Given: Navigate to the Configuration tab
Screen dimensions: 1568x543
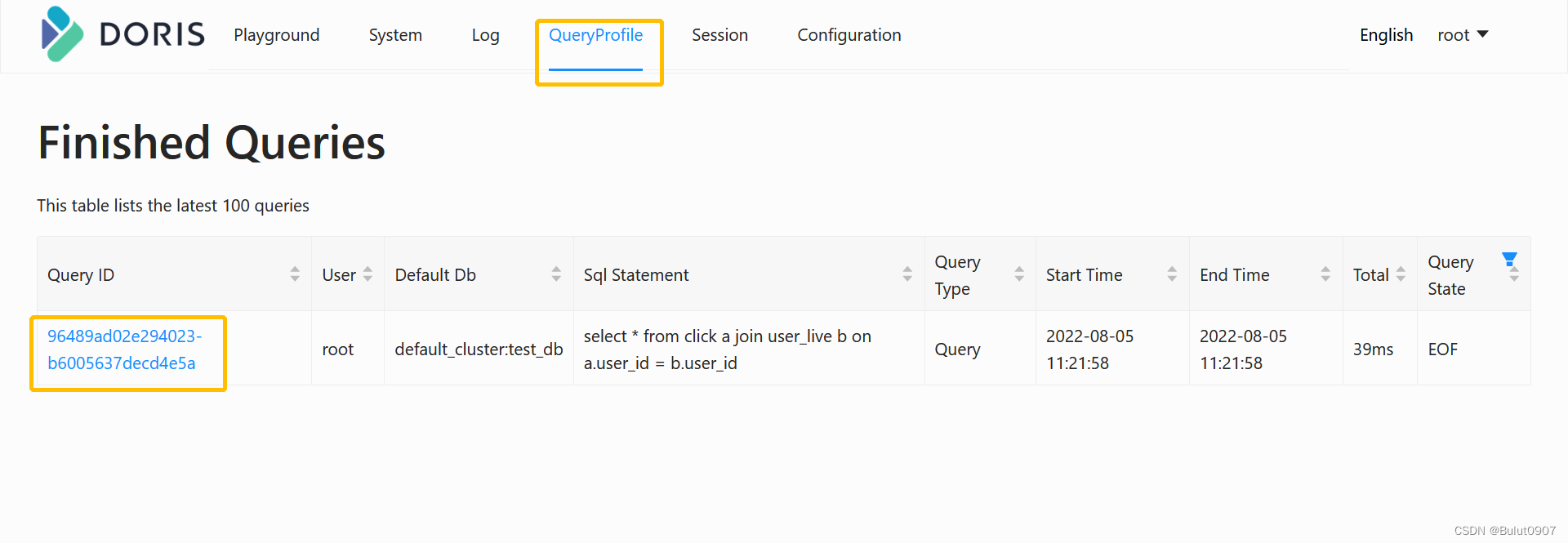Looking at the screenshot, I should click(849, 35).
